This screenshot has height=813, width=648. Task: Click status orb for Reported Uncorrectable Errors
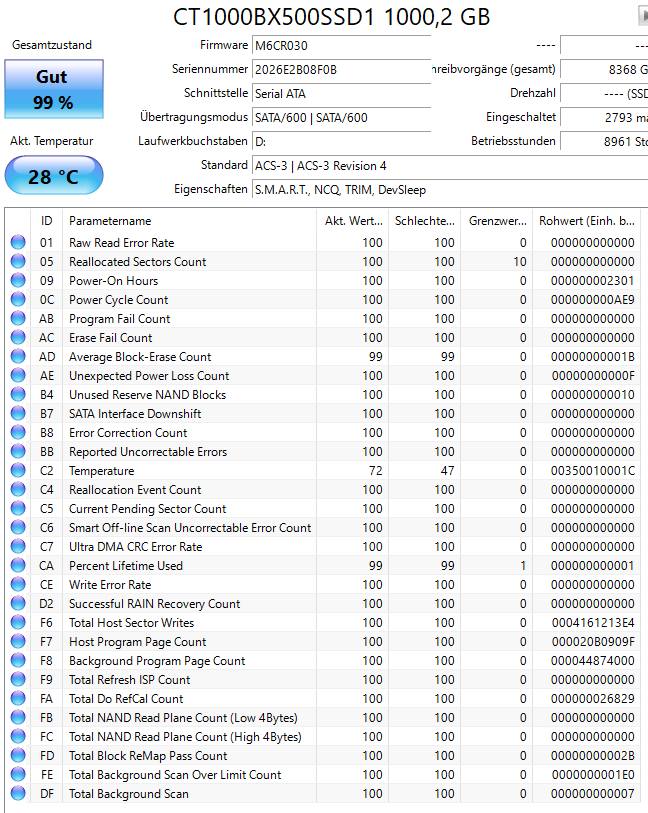(18, 452)
